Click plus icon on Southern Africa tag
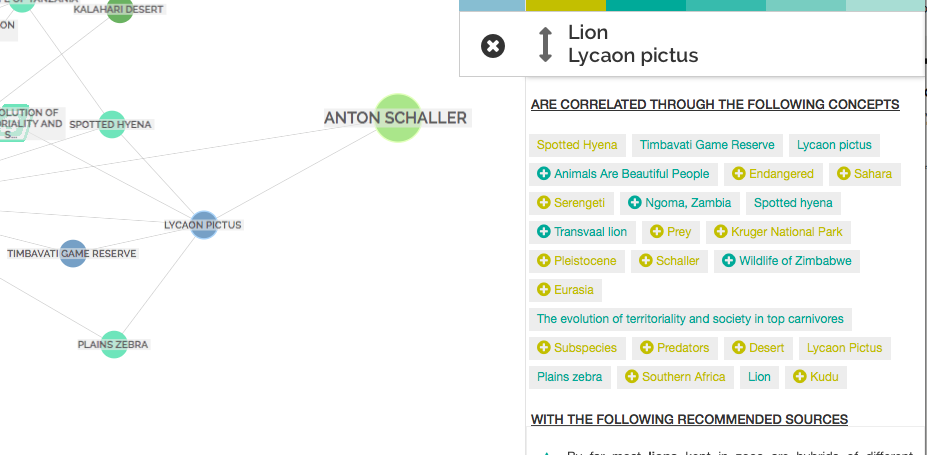 pos(632,377)
